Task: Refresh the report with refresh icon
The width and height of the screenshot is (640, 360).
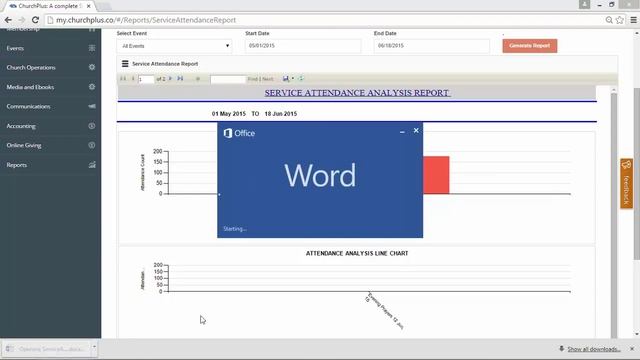Action: point(301,78)
